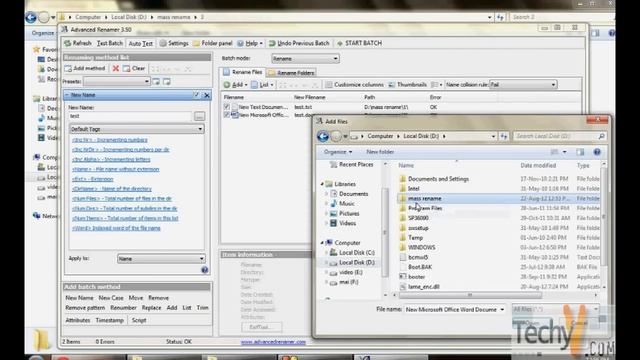This screenshot has height=360, width=640.
Task: Add a Remove pattern batch method
Action: (x=85, y=308)
